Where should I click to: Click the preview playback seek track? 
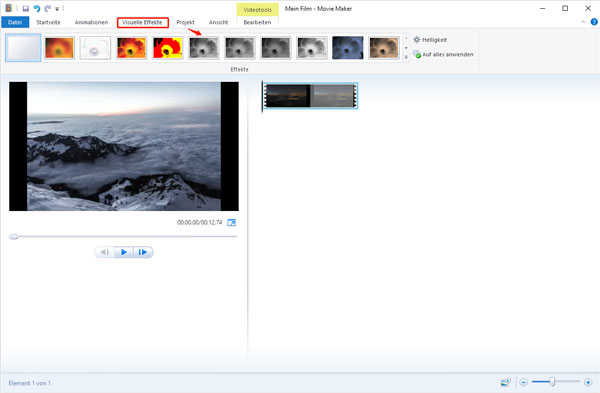[x=123, y=237]
